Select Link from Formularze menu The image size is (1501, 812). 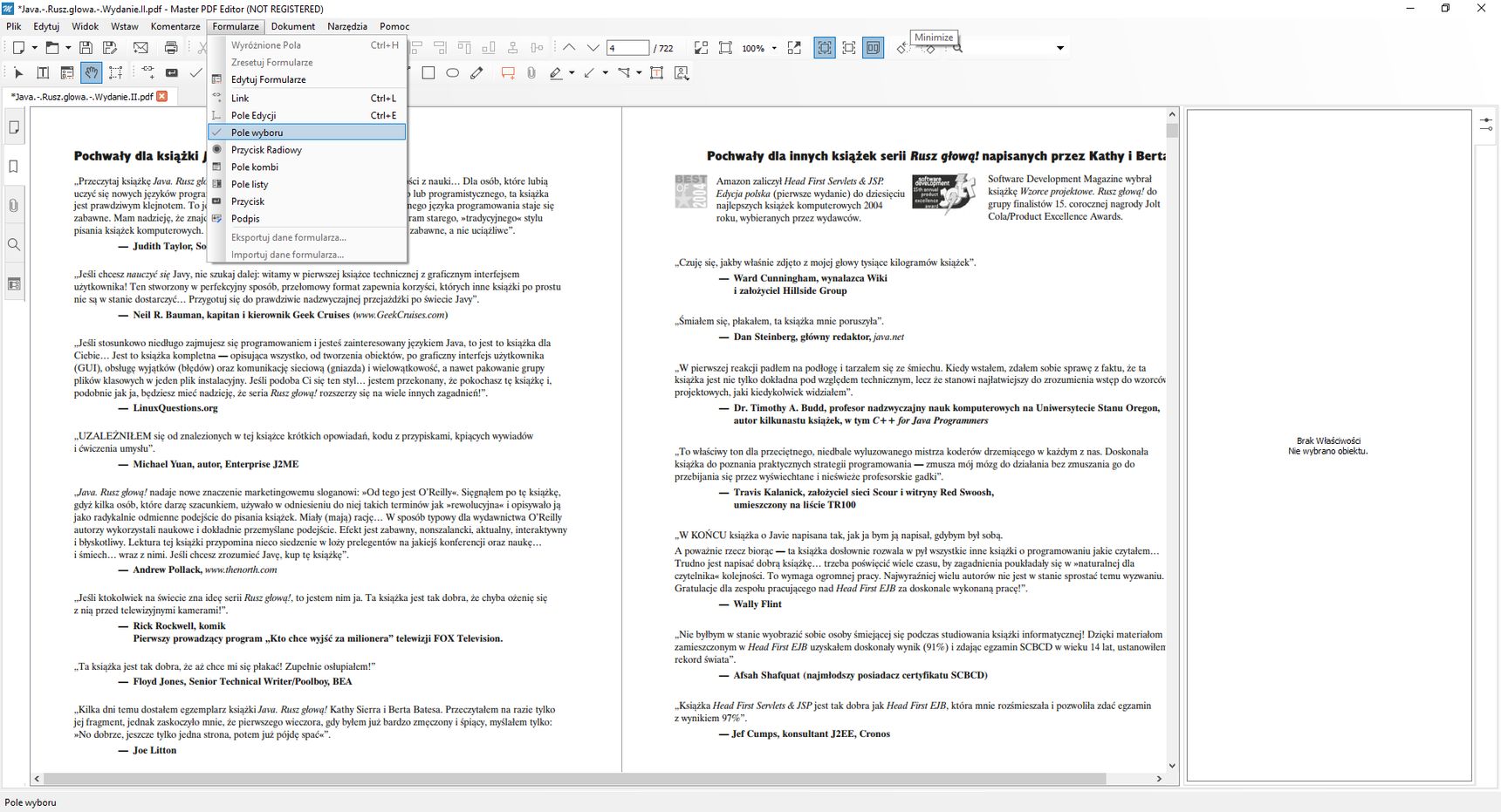307,98
